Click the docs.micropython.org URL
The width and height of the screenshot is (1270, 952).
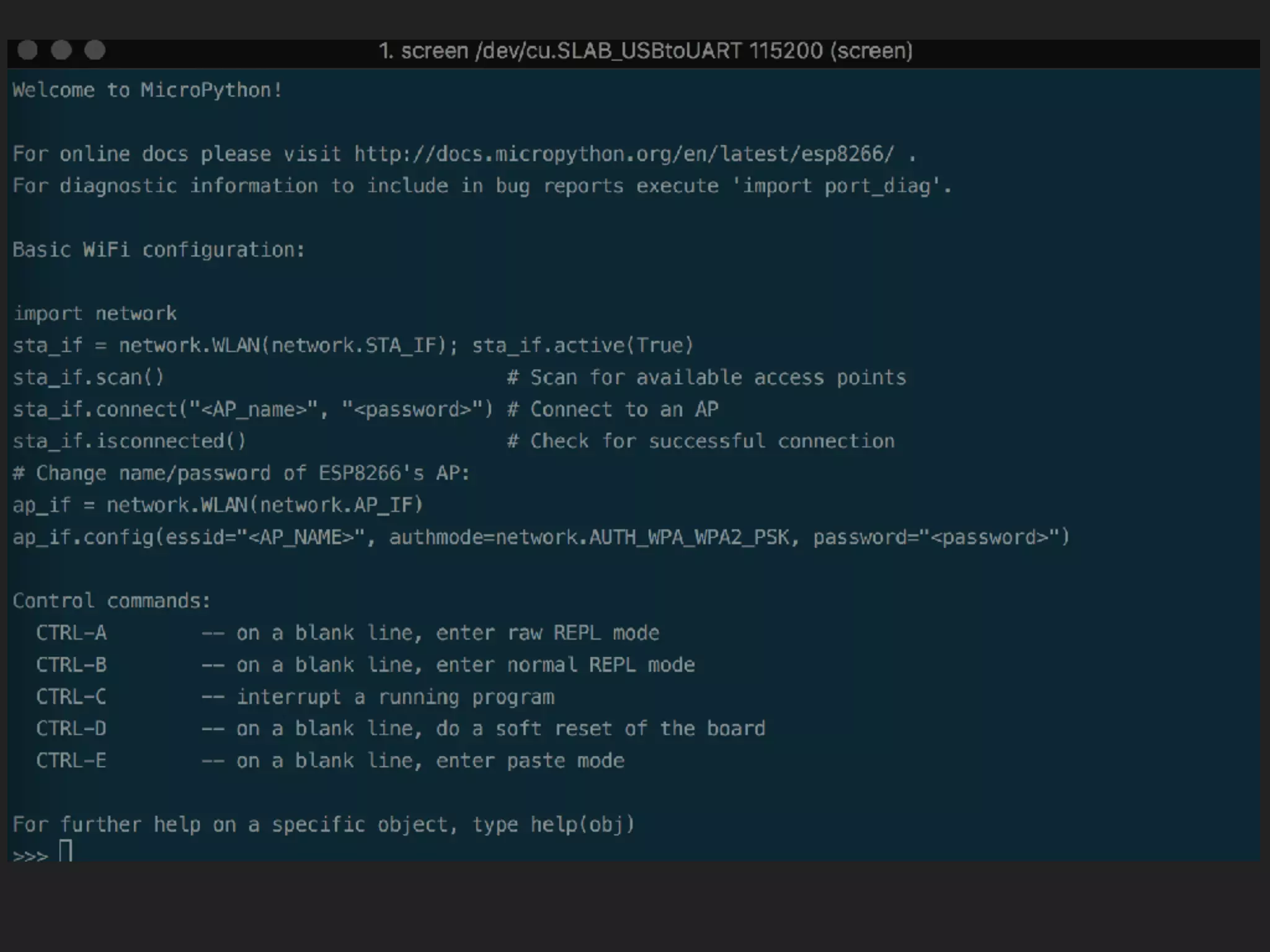point(624,154)
